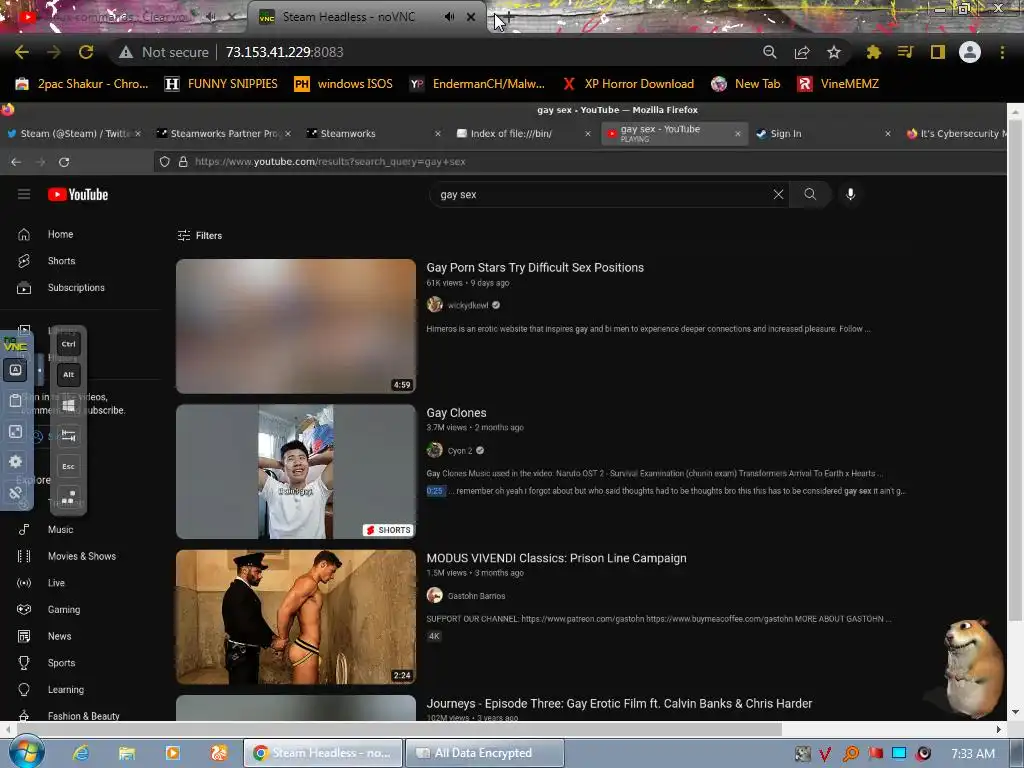Open Chrome profile avatar

[970, 52]
